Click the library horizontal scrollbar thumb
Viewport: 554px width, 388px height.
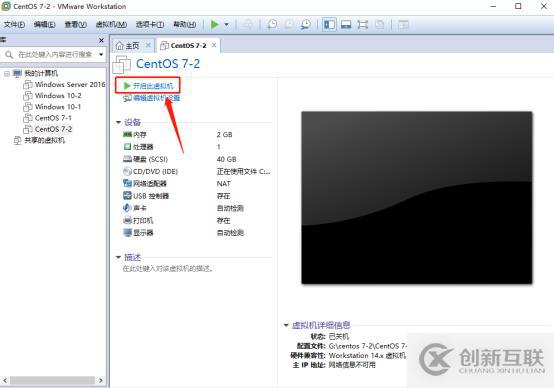pos(52,381)
